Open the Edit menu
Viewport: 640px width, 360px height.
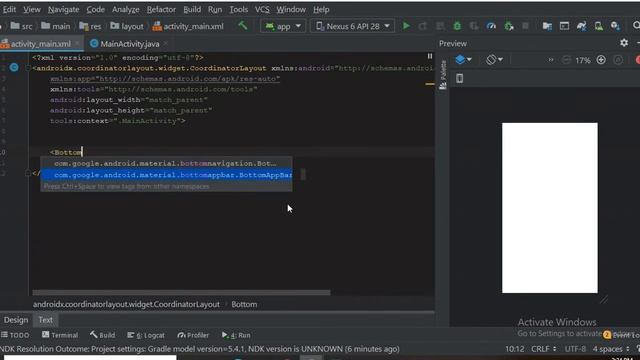point(9,9)
